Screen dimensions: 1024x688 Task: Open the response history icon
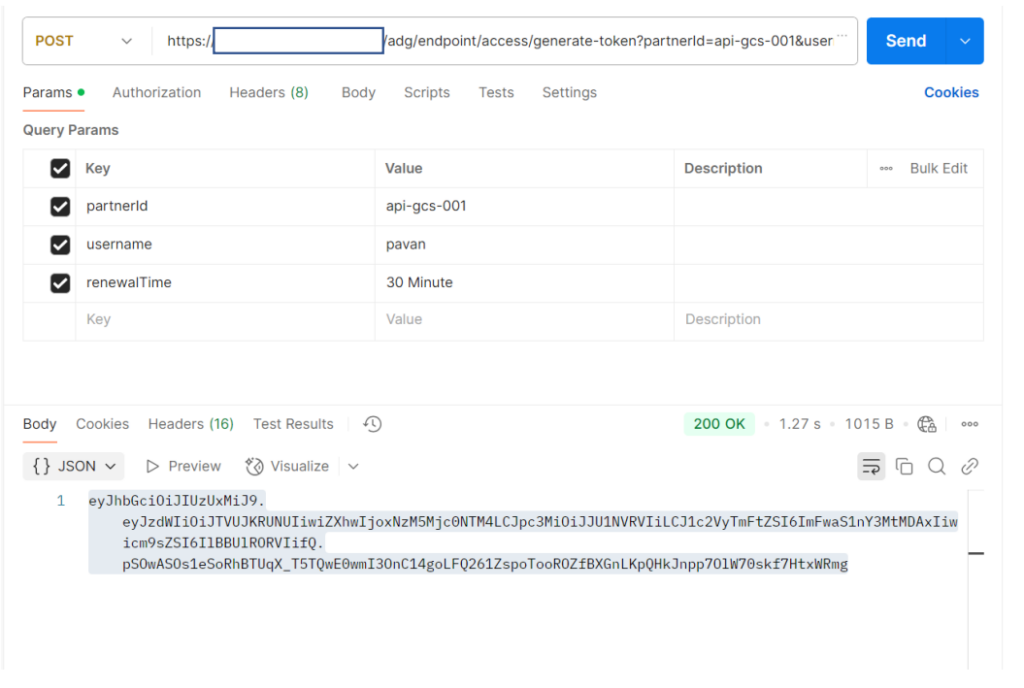pyautogui.click(x=372, y=424)
